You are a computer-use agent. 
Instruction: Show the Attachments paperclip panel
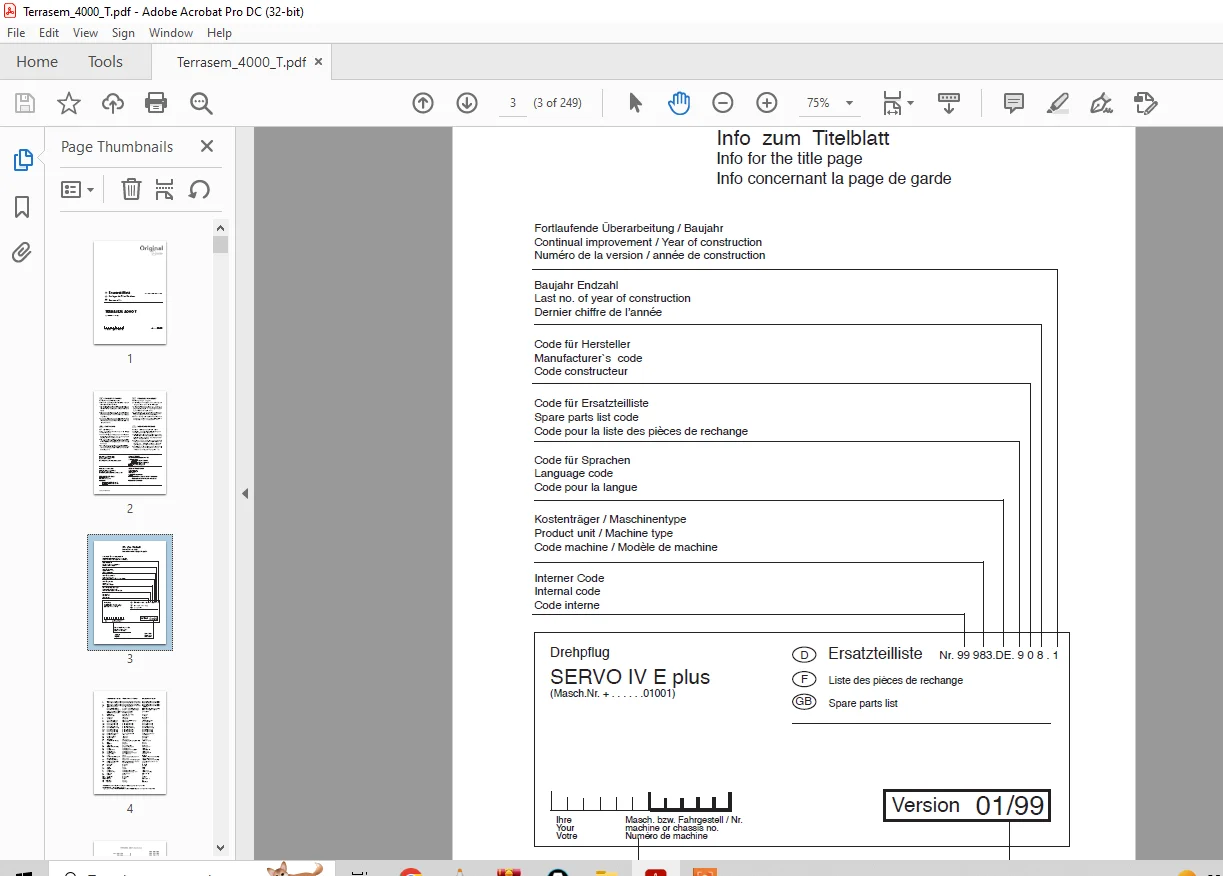(x=22, y=252)
